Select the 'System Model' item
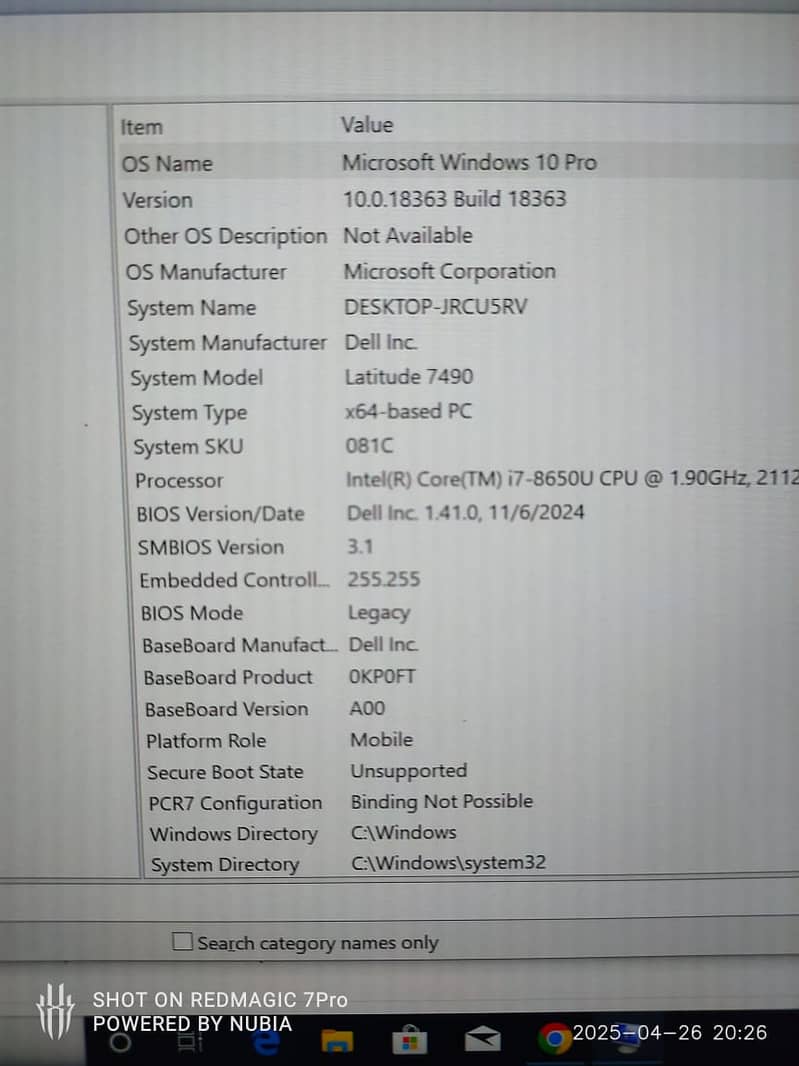The width and height of the screenshot is (799, 1066). (197, 378)
